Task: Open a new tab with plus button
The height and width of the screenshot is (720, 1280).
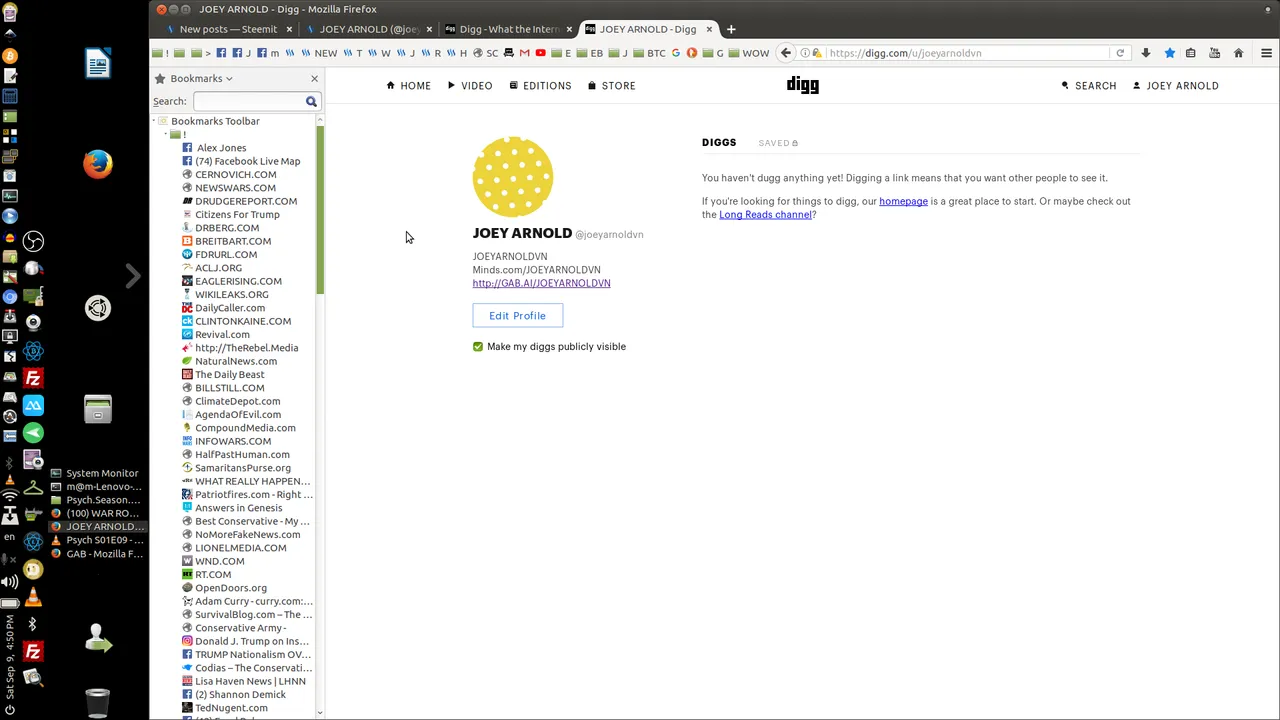Action: point(731,29)
